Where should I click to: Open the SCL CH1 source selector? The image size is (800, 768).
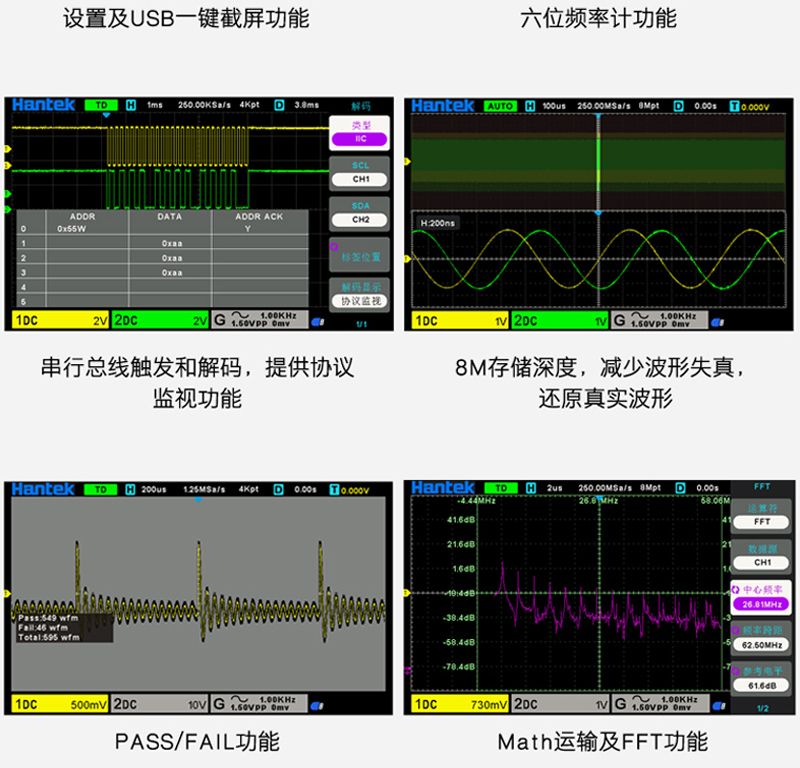360,174
